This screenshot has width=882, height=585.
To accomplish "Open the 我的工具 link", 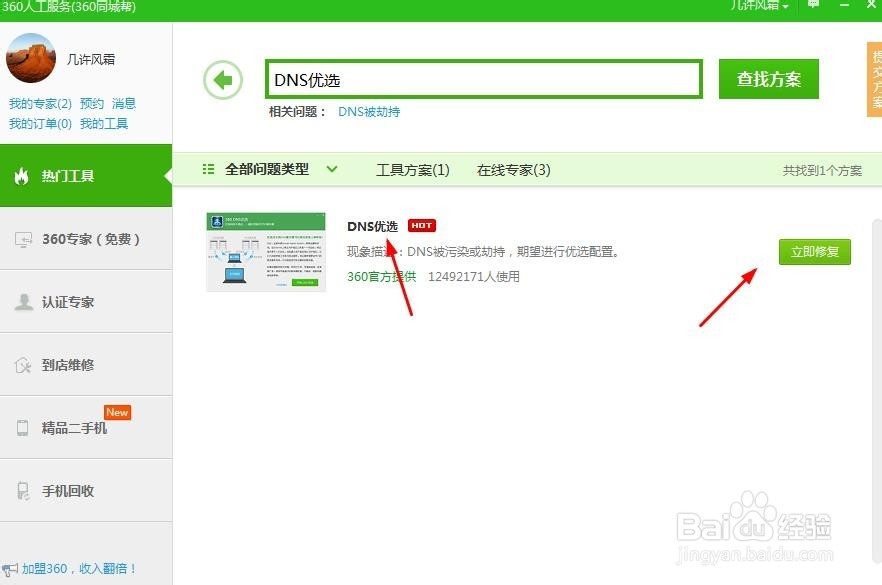I will (104, 123).
